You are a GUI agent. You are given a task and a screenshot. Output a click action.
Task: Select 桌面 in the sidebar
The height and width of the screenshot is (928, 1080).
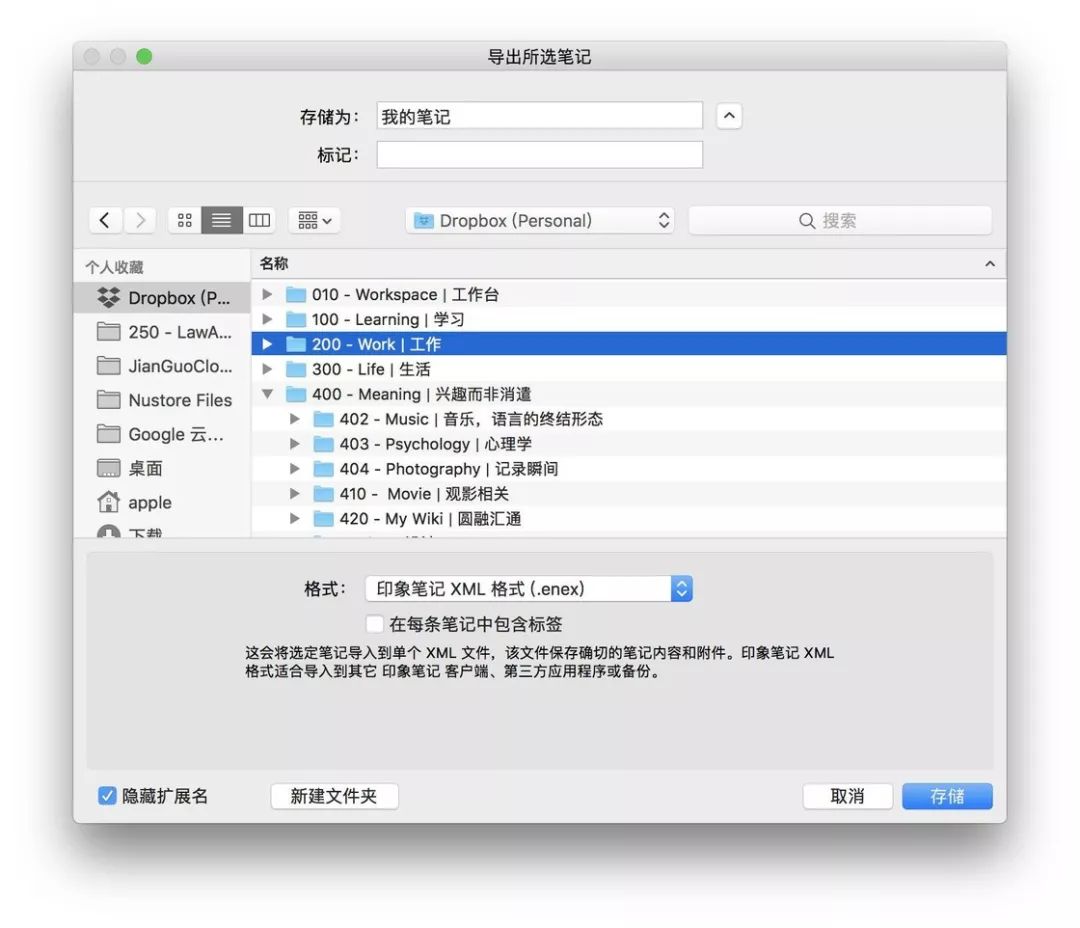(163, 468)
